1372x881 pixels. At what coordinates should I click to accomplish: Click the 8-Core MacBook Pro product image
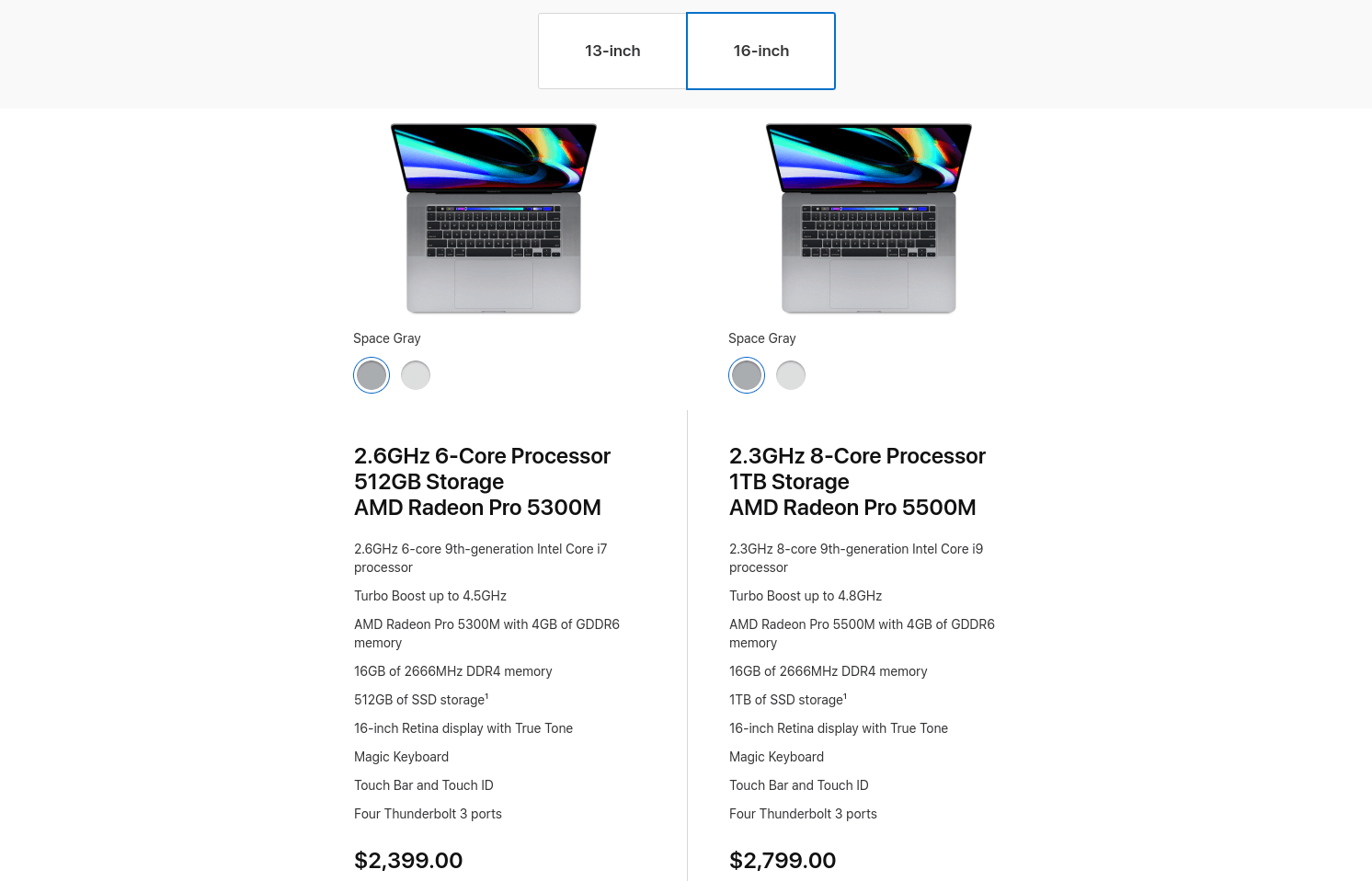tap(869, 219)
